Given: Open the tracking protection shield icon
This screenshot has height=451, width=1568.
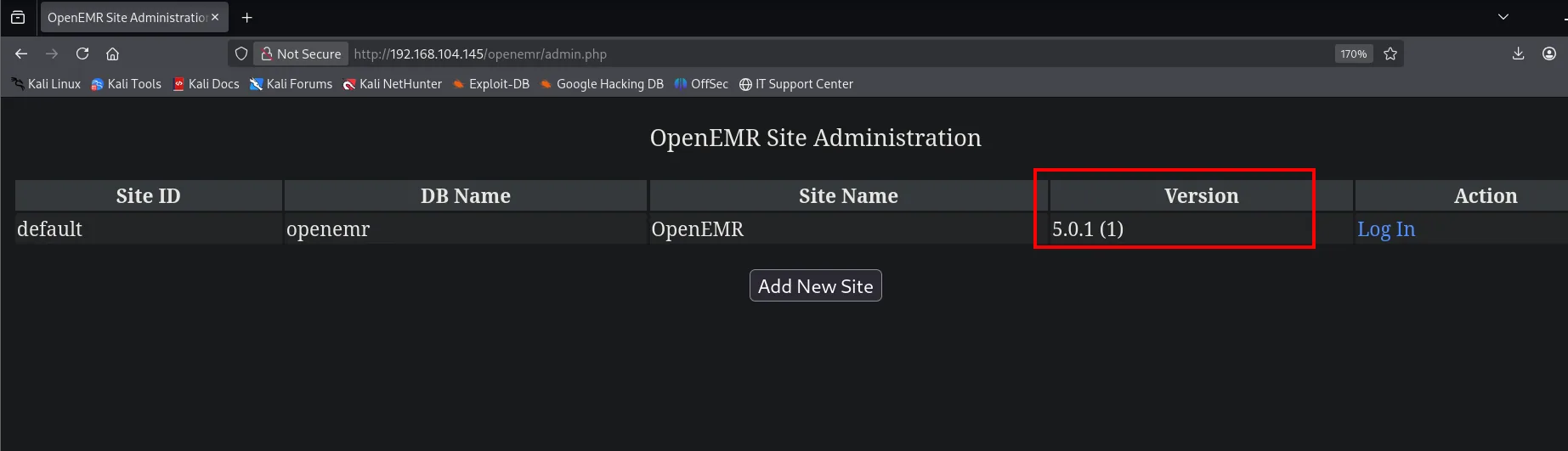Looking at the screenshot, I should click(241, 54).
